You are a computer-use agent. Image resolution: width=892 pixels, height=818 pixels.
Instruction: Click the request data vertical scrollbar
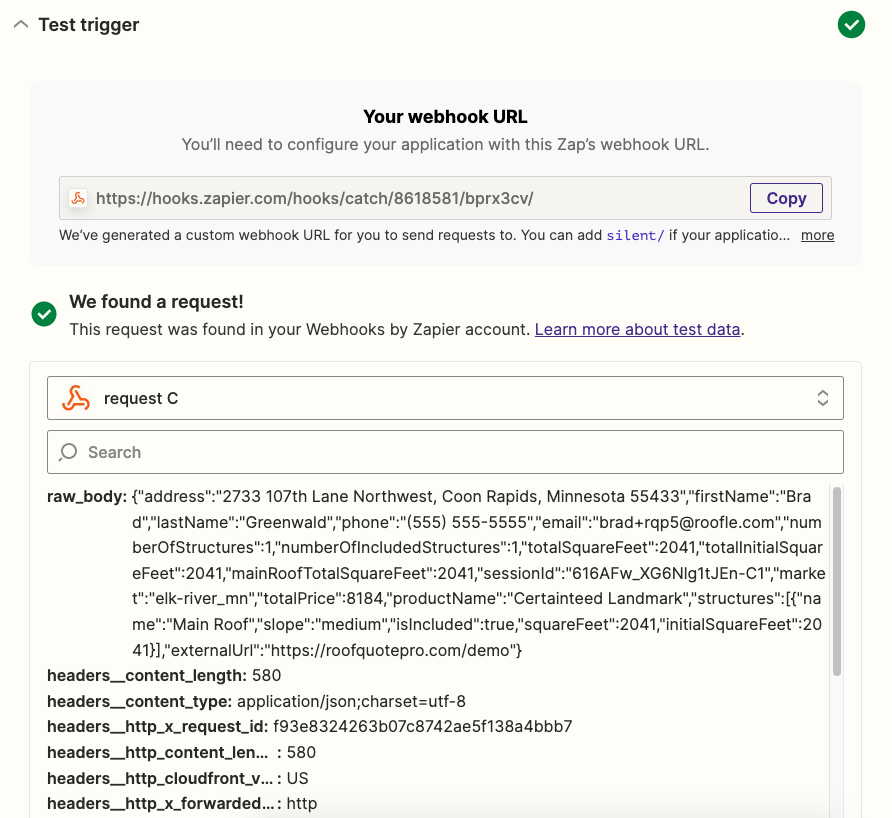pos(836,581)
